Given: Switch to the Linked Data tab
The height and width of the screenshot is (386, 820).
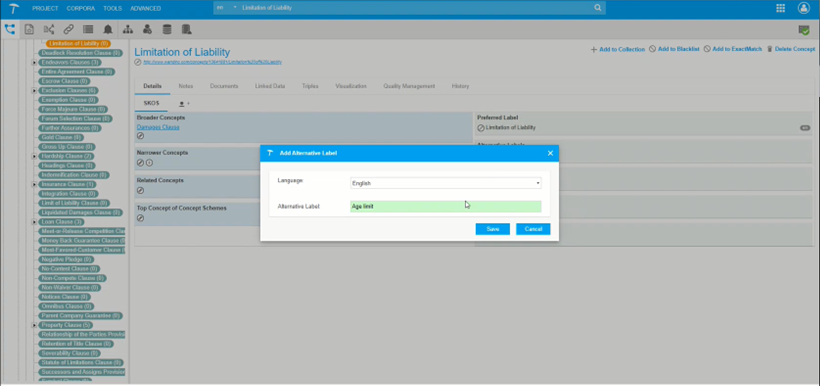Looking at the screenshot, I should click(270, 86).
